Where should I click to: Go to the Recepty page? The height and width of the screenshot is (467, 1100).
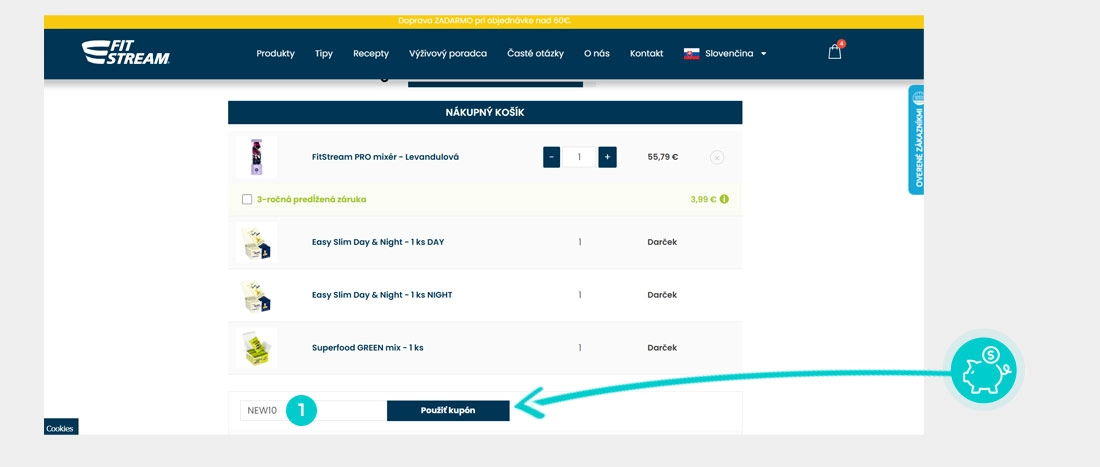(371, 54)
